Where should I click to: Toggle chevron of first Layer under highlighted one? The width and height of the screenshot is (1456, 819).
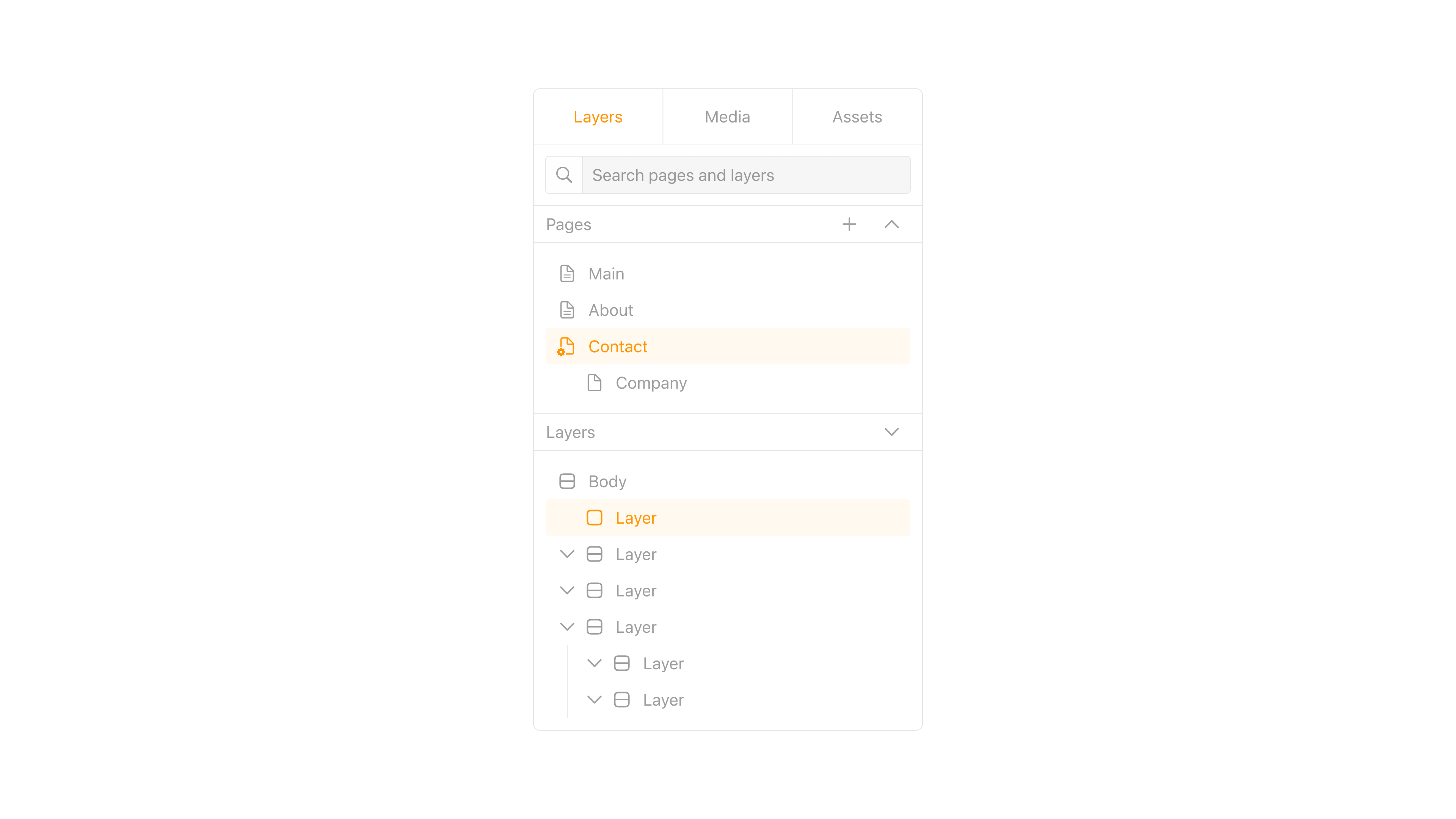(x=567, y=554)
